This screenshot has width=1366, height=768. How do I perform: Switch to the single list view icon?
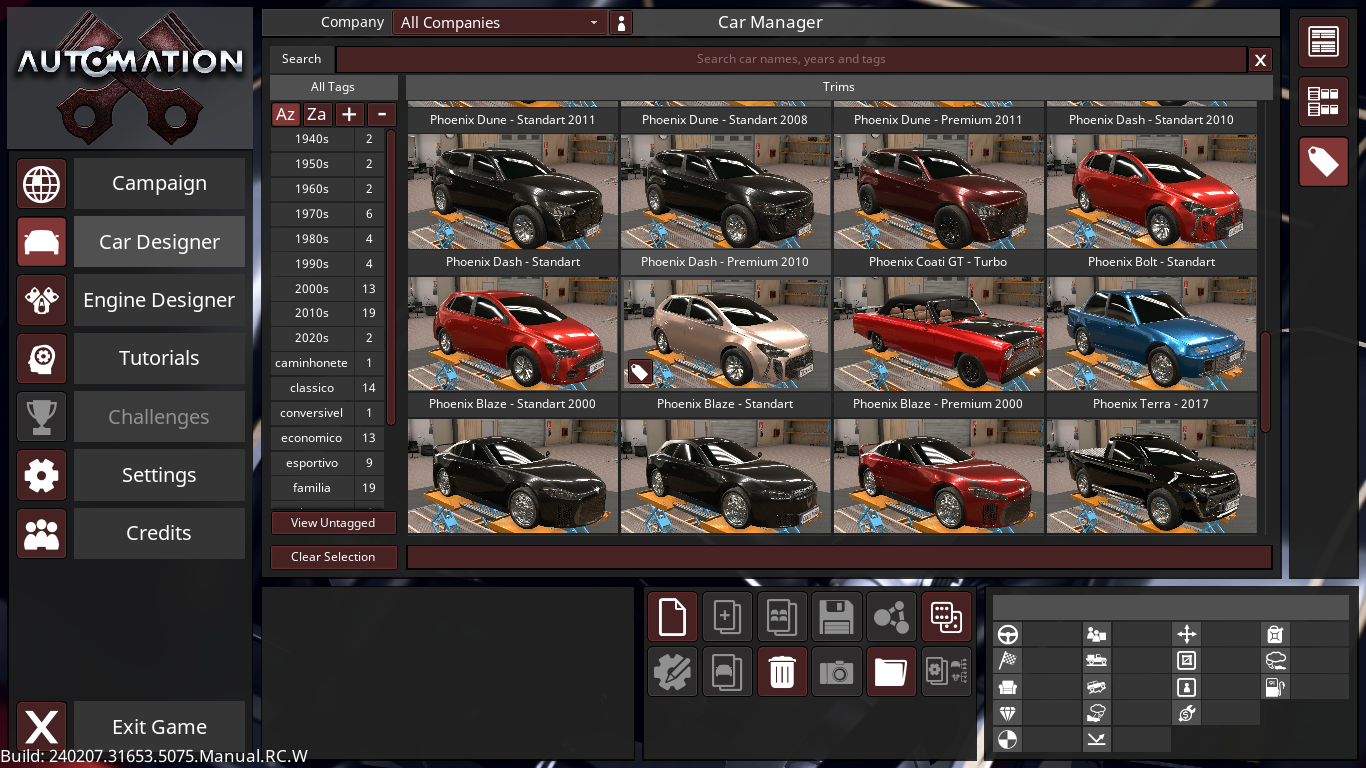(1323, 42)
